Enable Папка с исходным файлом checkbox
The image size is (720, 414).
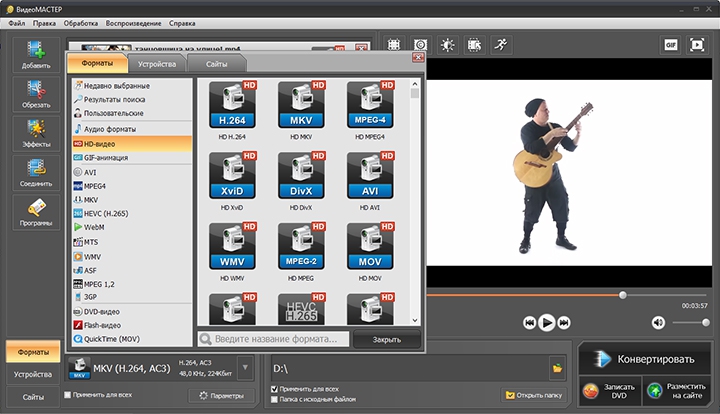pos(274,399)
